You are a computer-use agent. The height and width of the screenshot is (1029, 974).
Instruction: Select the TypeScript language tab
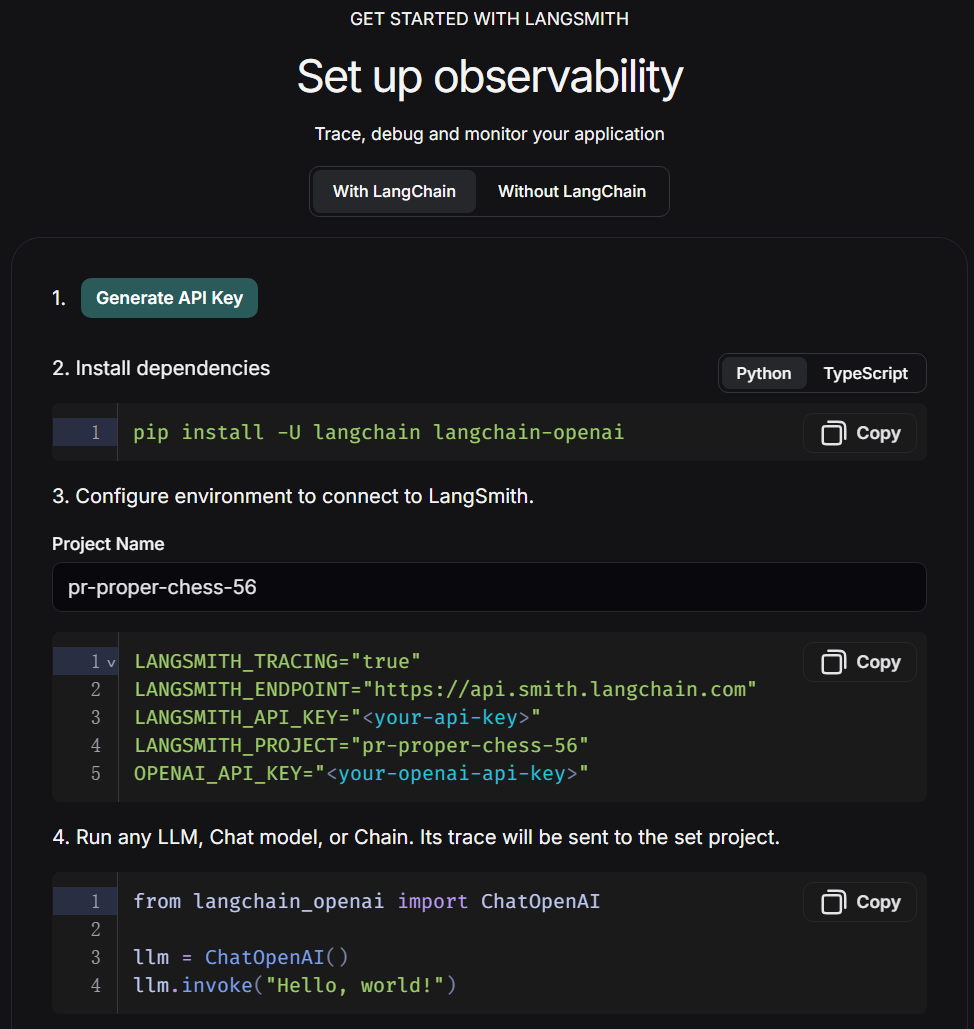865,373
